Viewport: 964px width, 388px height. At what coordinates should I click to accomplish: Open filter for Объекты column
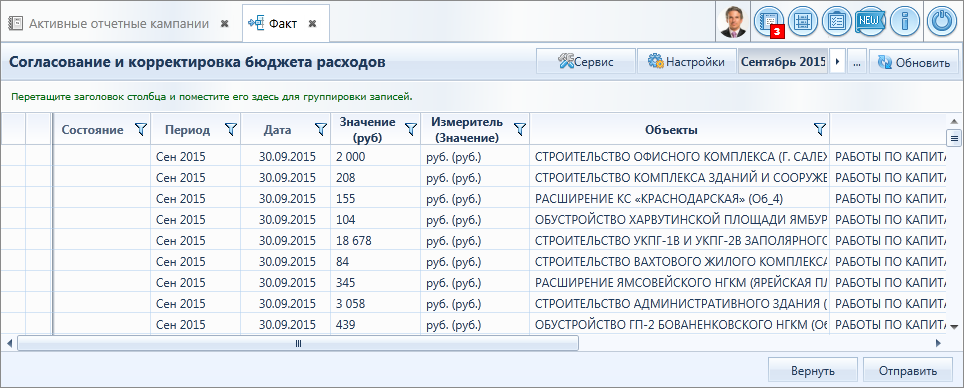820,129
